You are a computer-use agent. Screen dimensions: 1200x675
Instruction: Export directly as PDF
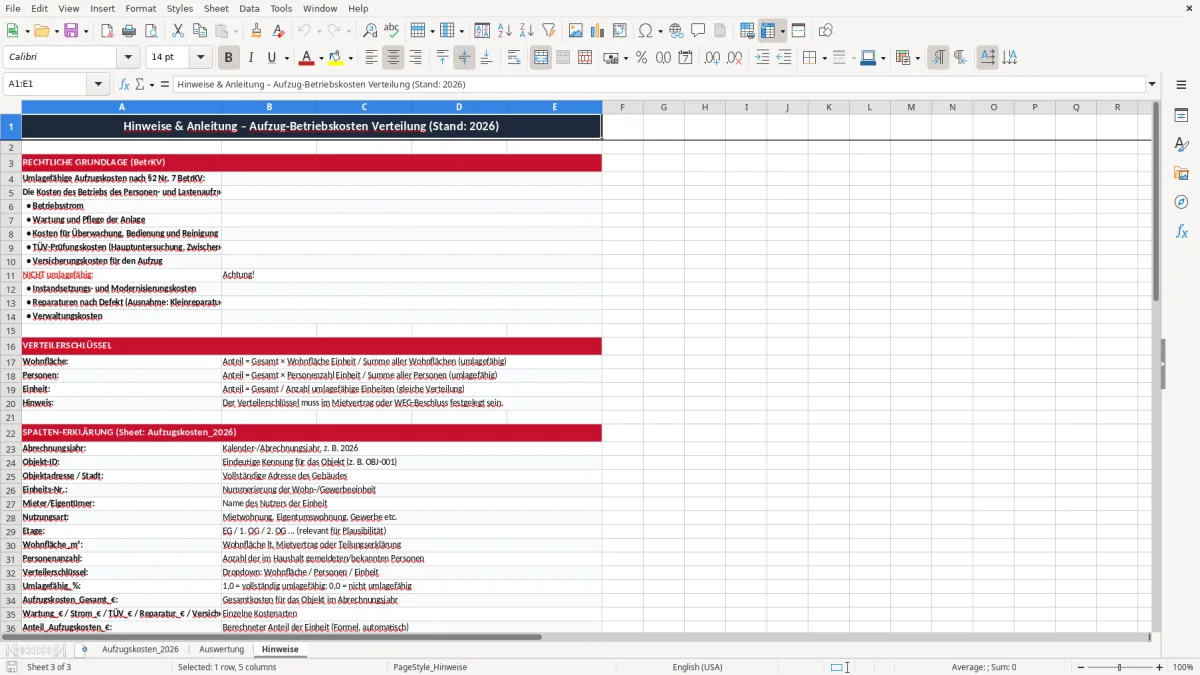point(107,31)
